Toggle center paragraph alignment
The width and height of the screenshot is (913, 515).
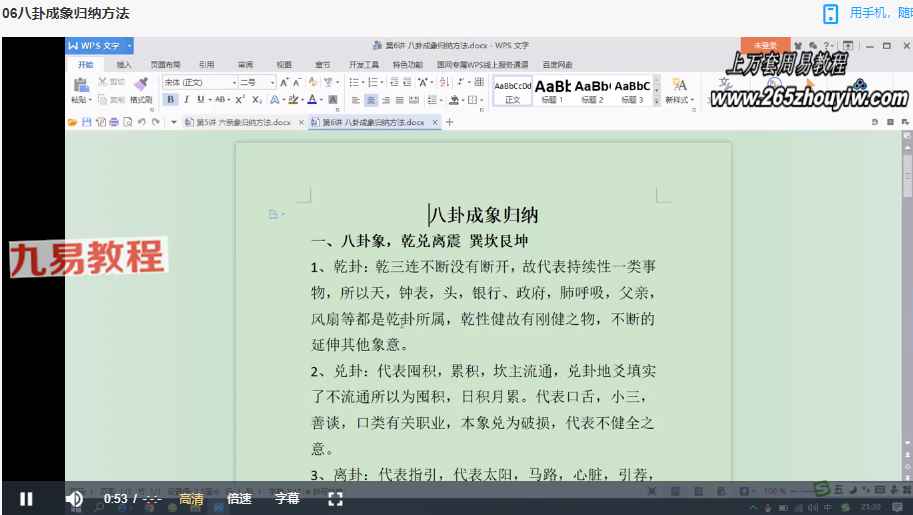(x=371, y=100)
